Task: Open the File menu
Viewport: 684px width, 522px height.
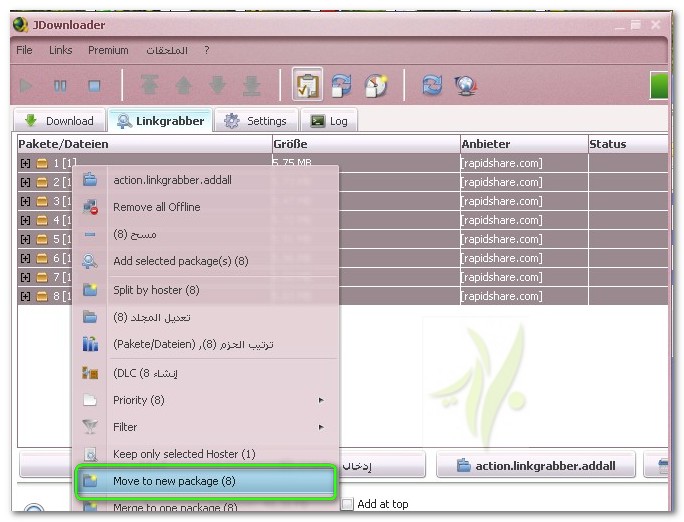Action: tap(24, 50)
